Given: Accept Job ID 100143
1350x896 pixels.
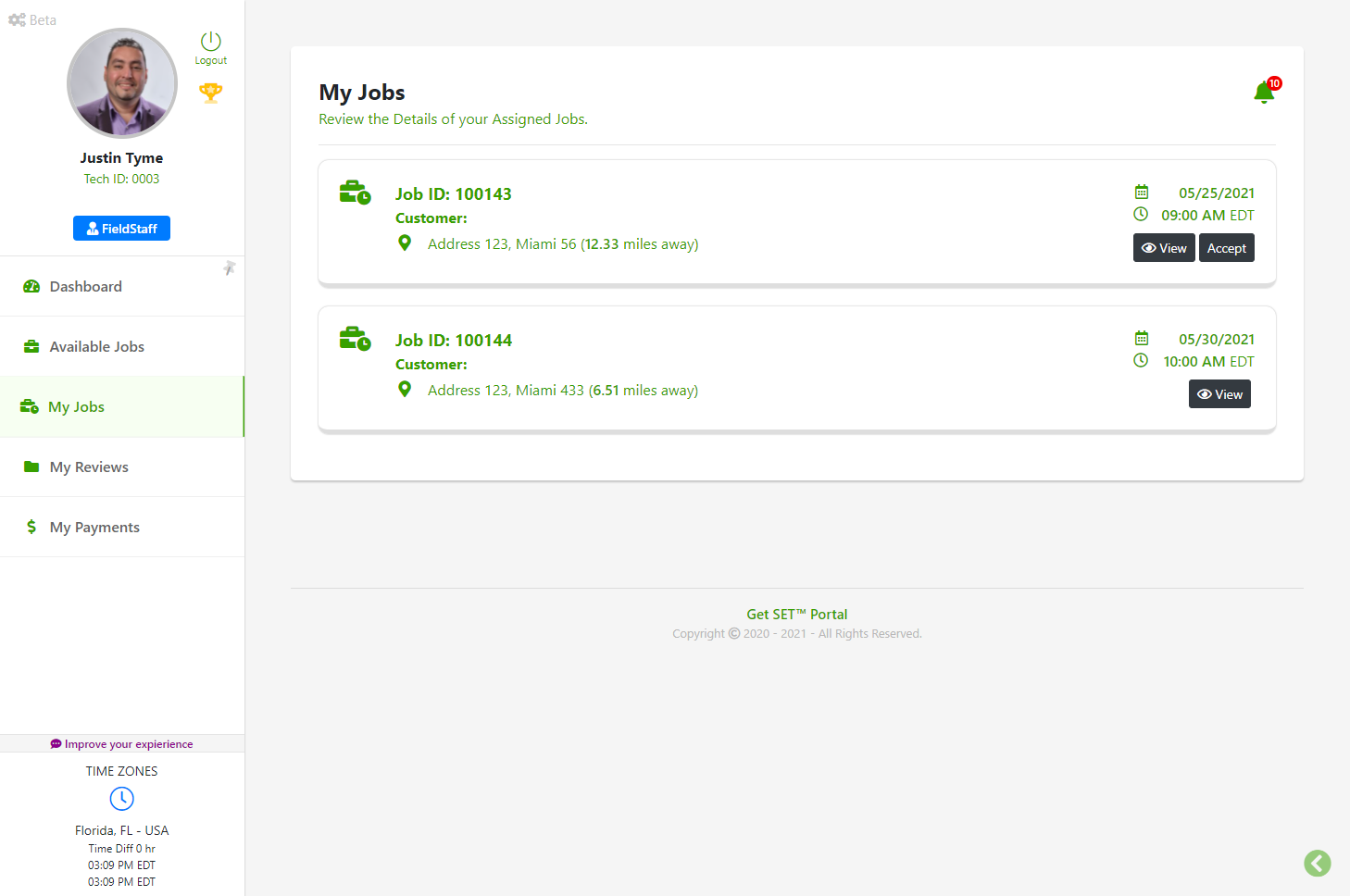Looking at the screenshot, I should 1226,248.
